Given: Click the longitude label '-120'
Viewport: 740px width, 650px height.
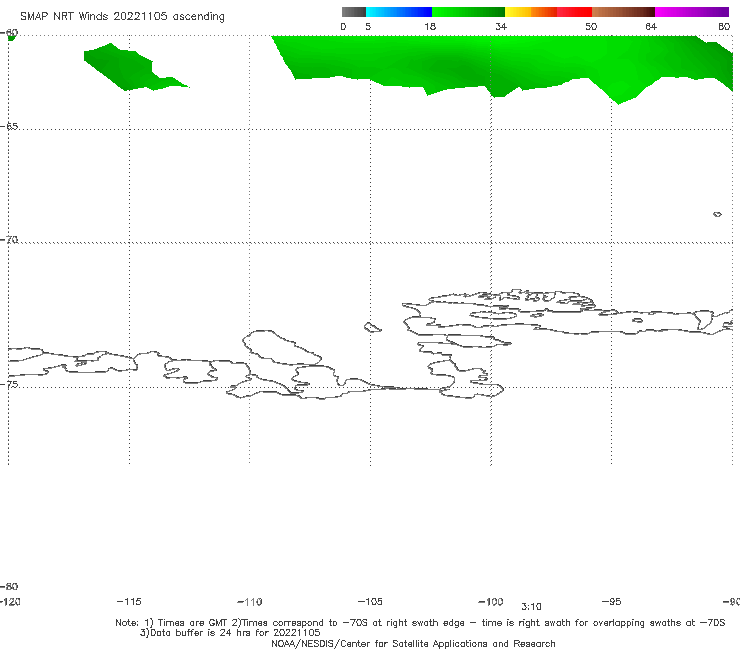Looking at the screenshot, I should pos(10,601).
